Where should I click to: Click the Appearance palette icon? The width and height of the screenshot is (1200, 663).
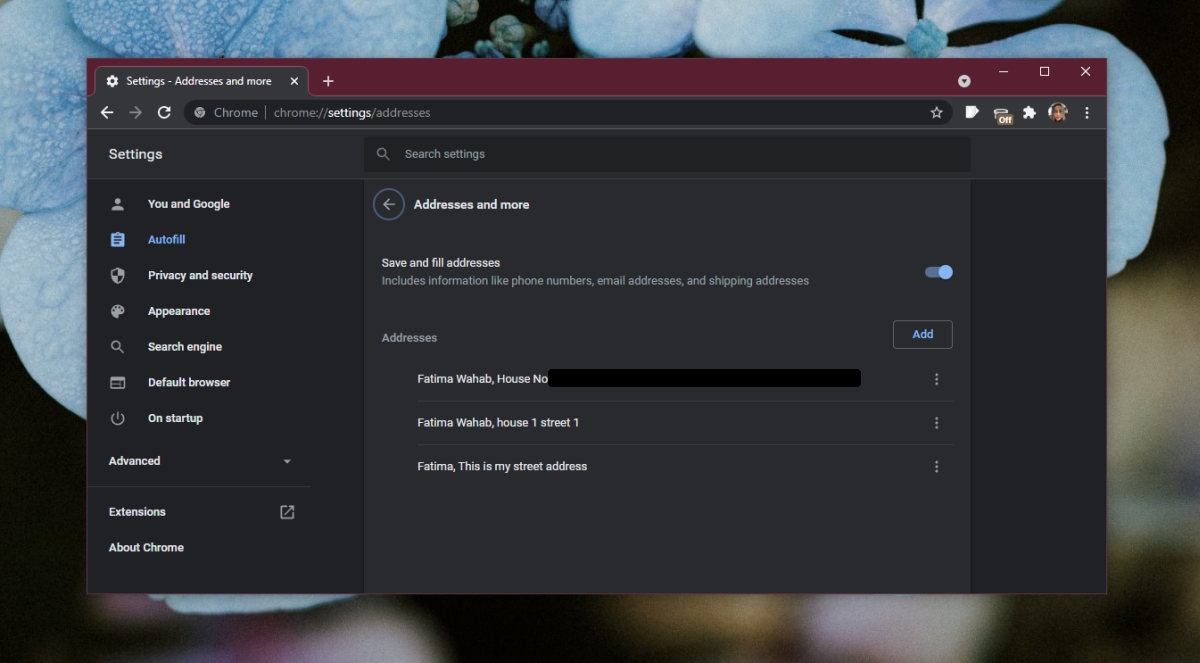[x=117, y=311]
